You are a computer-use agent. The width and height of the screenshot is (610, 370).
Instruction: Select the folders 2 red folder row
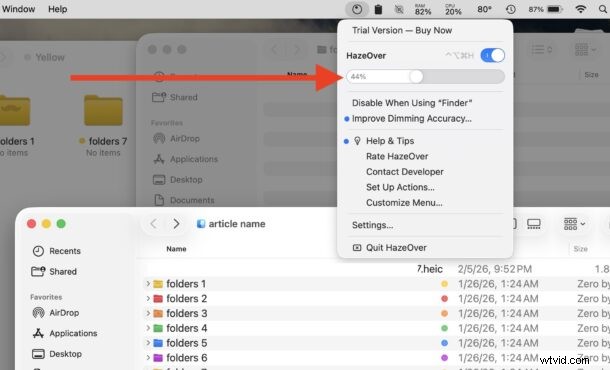click(377, 298)
